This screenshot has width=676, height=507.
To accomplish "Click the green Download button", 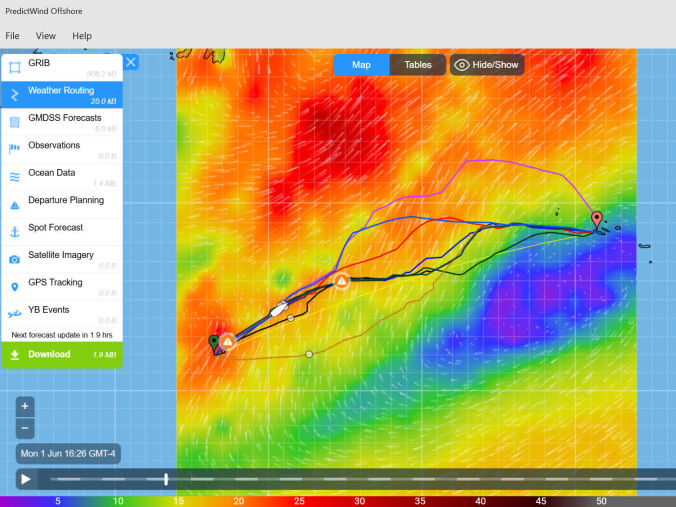I will 62,354.
